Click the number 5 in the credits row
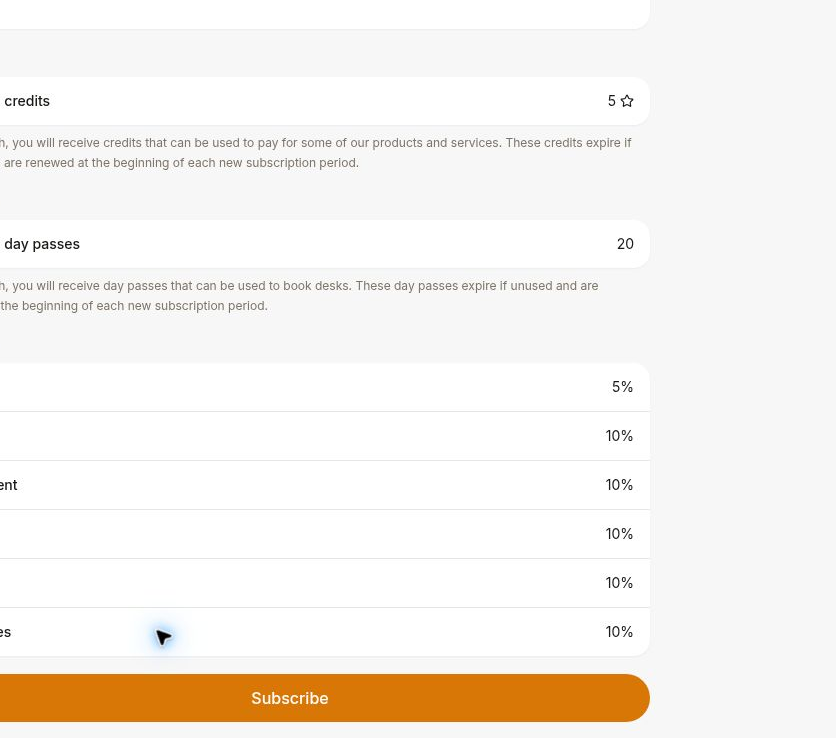The height and width of the screenshot is (738, 836). 612,101
